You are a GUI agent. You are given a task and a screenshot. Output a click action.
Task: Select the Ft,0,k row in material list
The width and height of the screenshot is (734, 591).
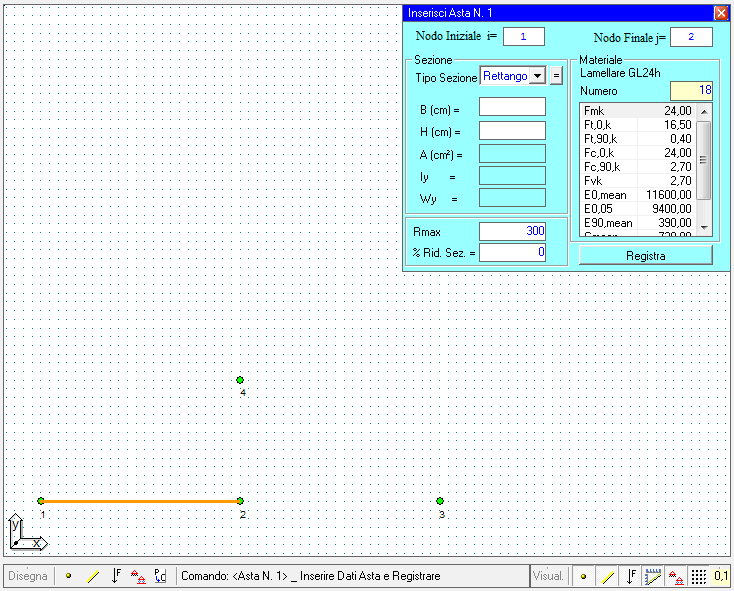(x=638, y=125)
